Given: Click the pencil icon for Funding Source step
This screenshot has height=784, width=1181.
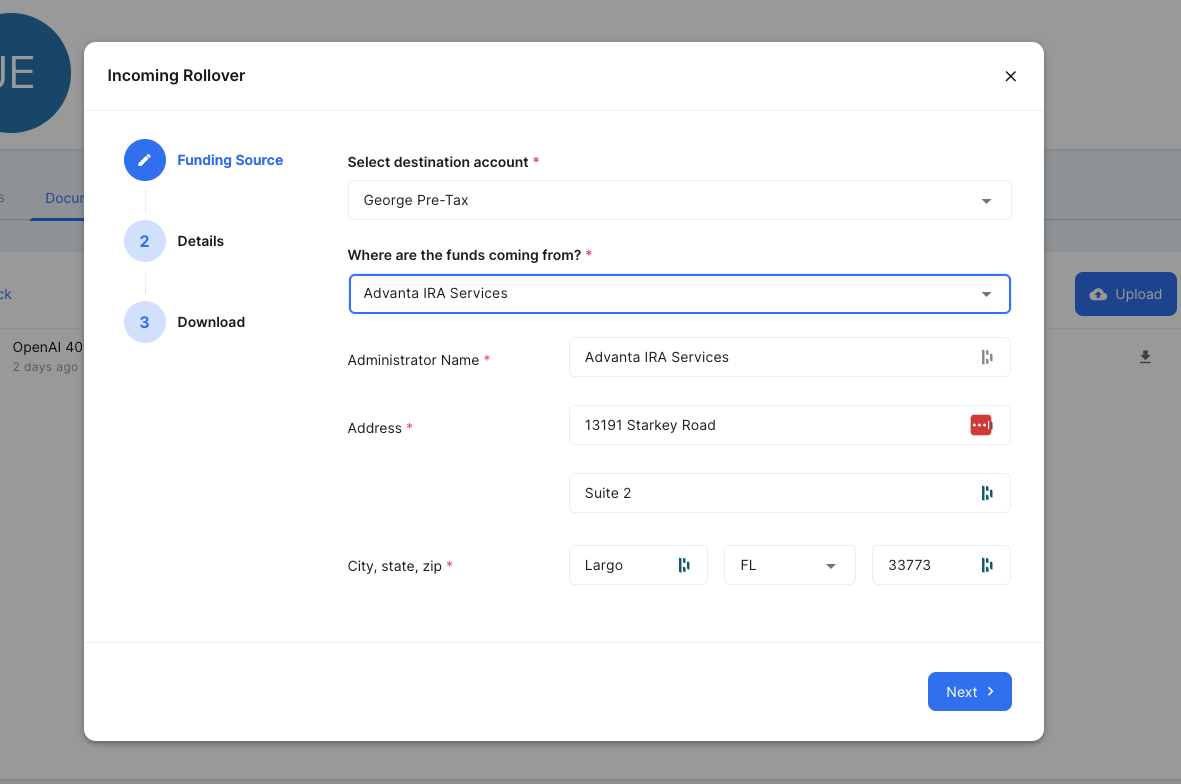Looking at the screenshot, I should pyautogui.click(x=145, y=160).
